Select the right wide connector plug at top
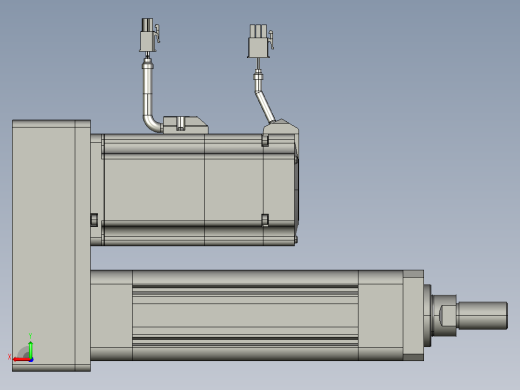Viewport: 520px width, 390px height. click(260, 41)
